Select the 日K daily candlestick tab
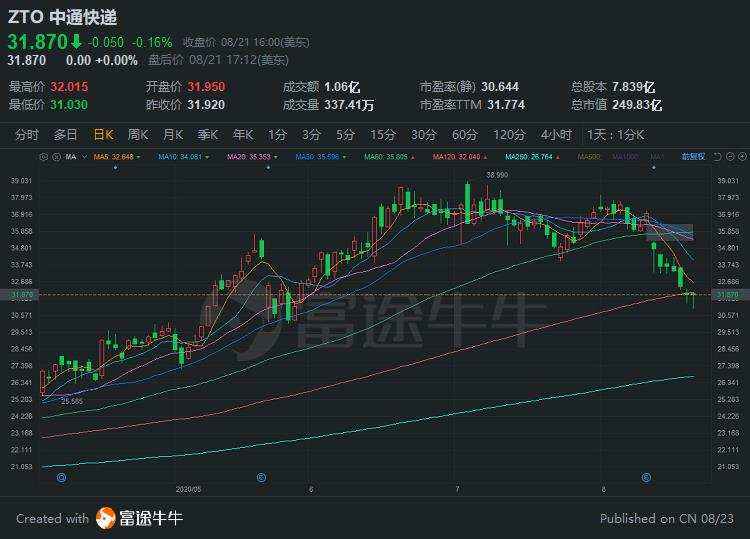This screenshot has width=750, height=539. click(x=103, y=135)
